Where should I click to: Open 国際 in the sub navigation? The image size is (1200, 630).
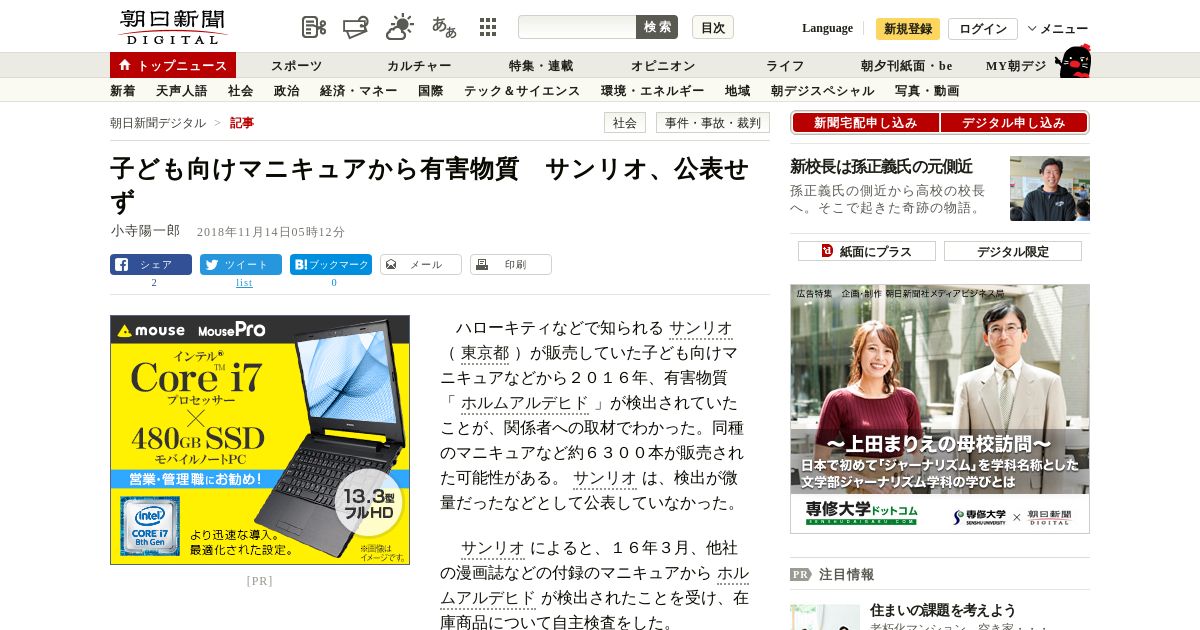coord(431,90)
